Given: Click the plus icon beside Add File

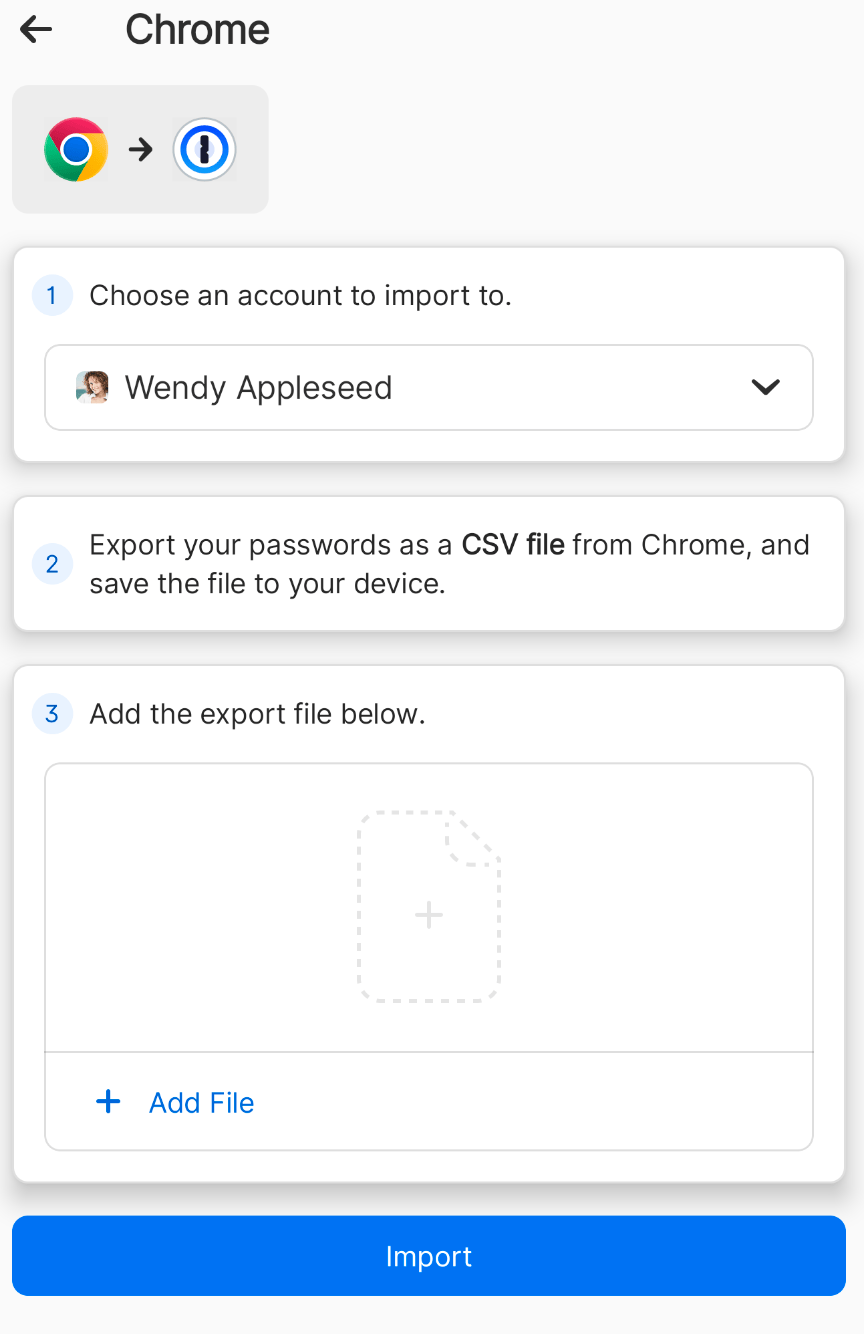Looking at the screenshot, I should (x=108, y=1102).
